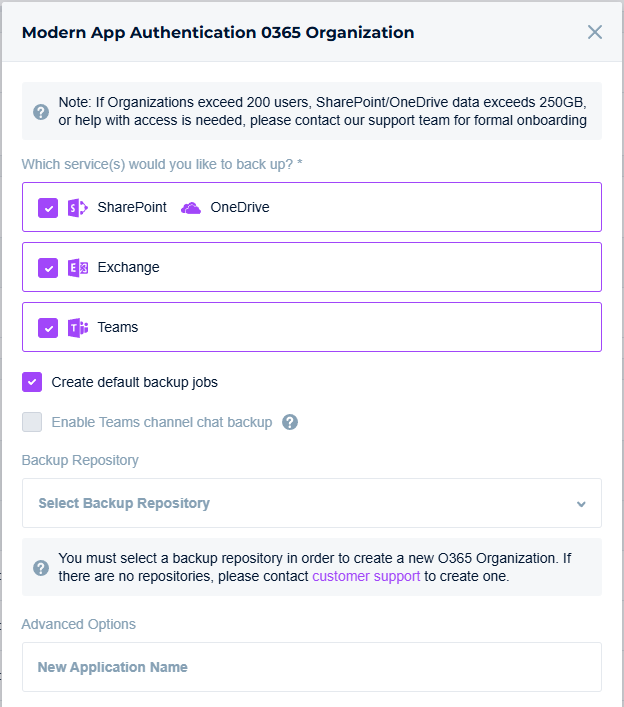Click the Advanced Options section label
624x707 pixels.
79,624
